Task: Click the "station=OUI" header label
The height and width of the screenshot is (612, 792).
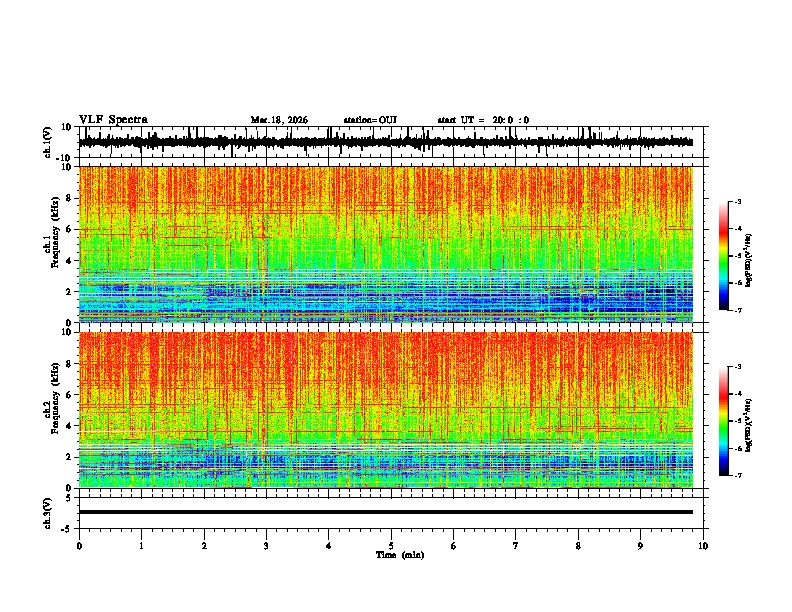Action: click(370, 120)
